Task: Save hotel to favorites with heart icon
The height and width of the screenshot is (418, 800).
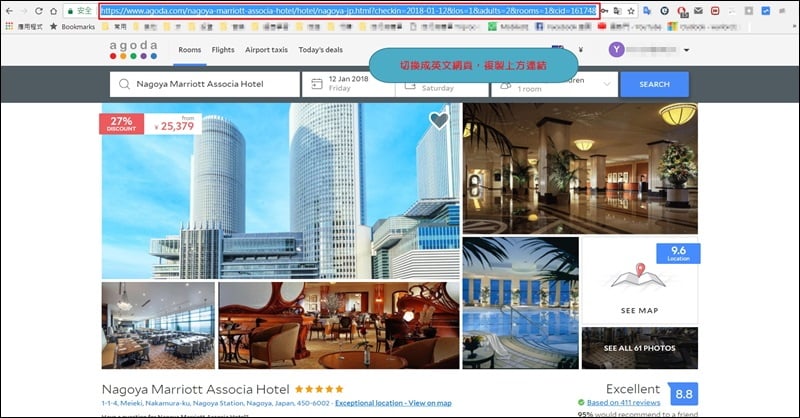Action: [x=439, y=120]
